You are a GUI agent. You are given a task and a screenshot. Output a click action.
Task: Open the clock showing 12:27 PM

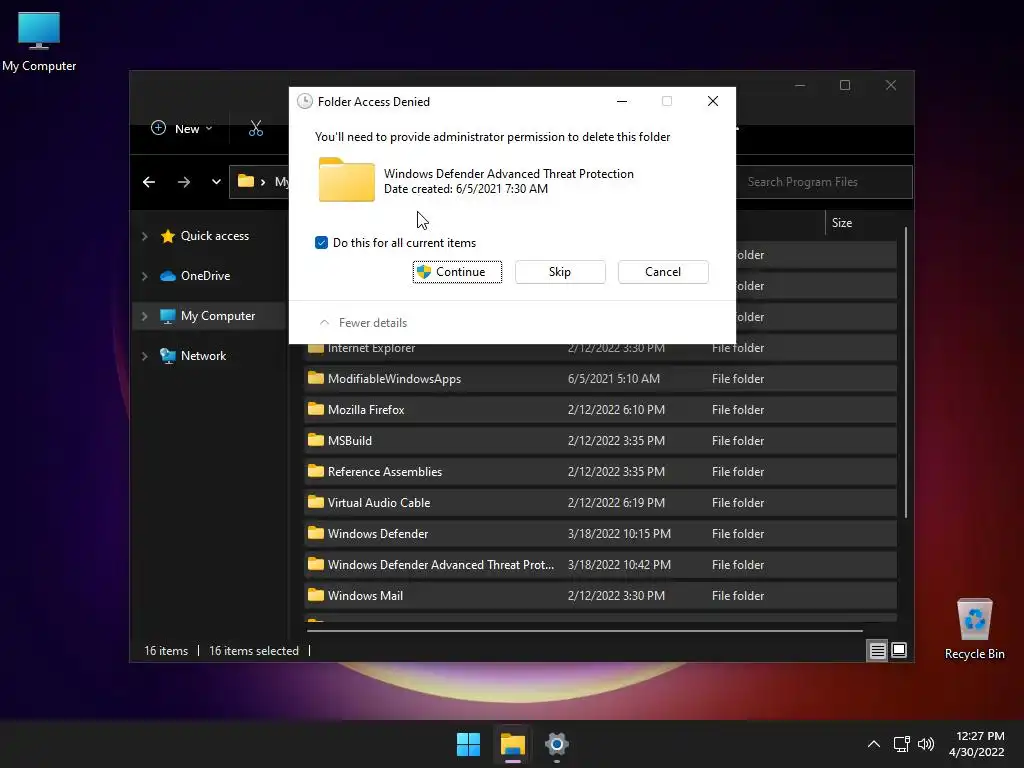976,744
